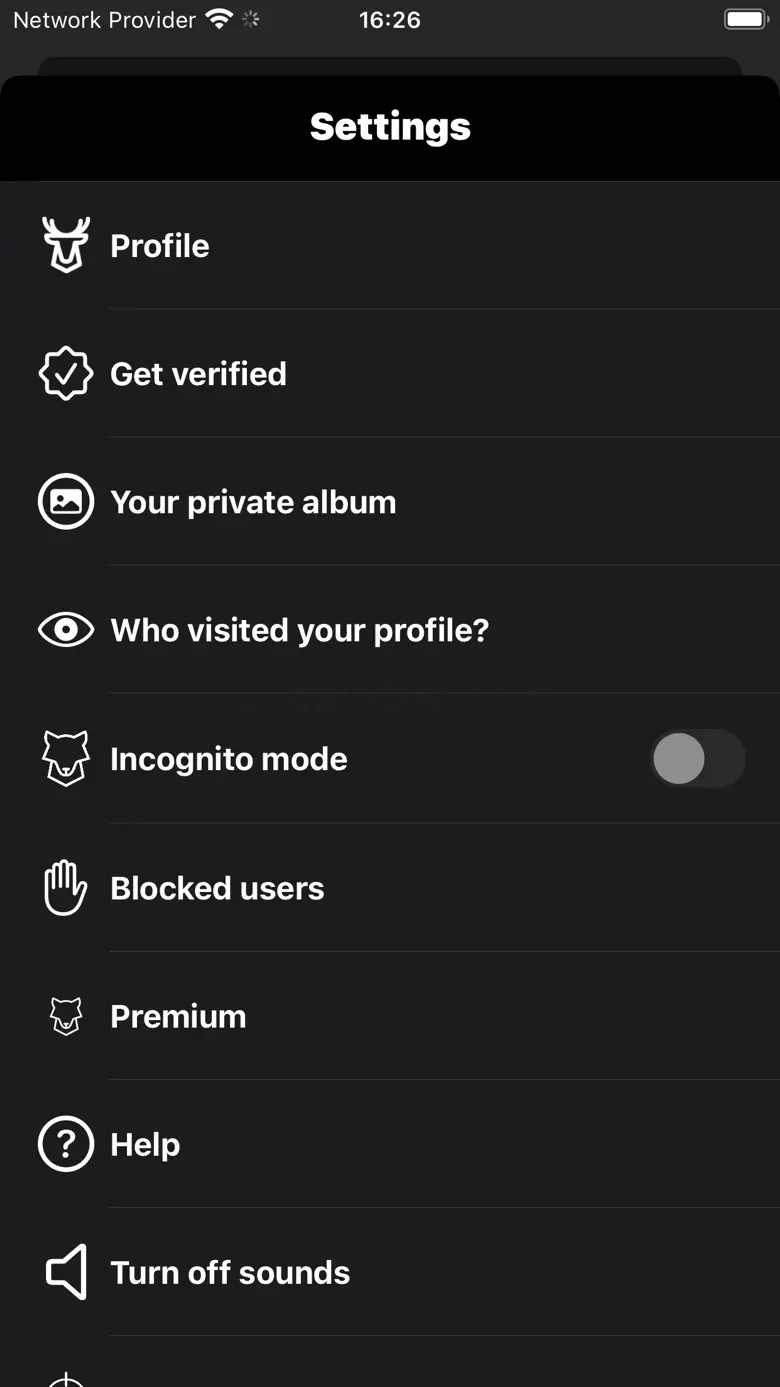Viewport: 780px width, 1387px height.
Task: Tap the private album picture icon
Action: (66, 502)
